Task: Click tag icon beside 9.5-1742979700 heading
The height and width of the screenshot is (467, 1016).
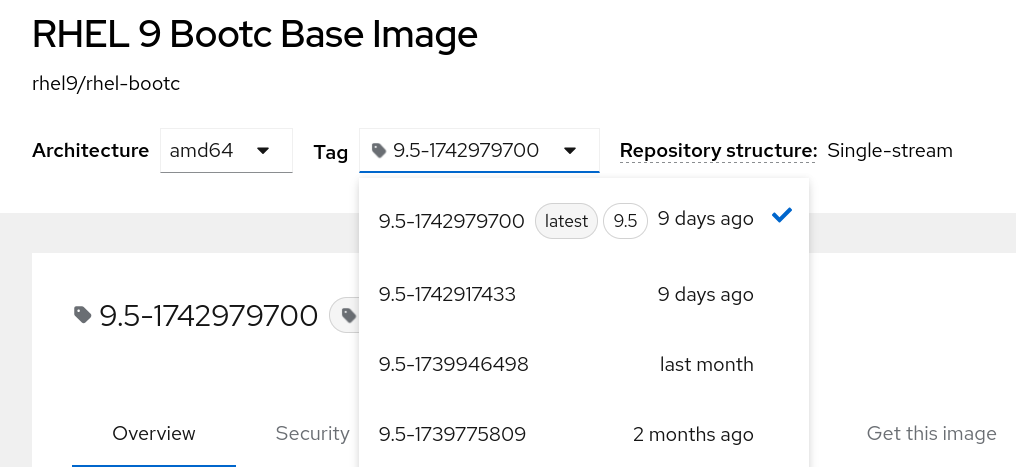Action: 82,315
